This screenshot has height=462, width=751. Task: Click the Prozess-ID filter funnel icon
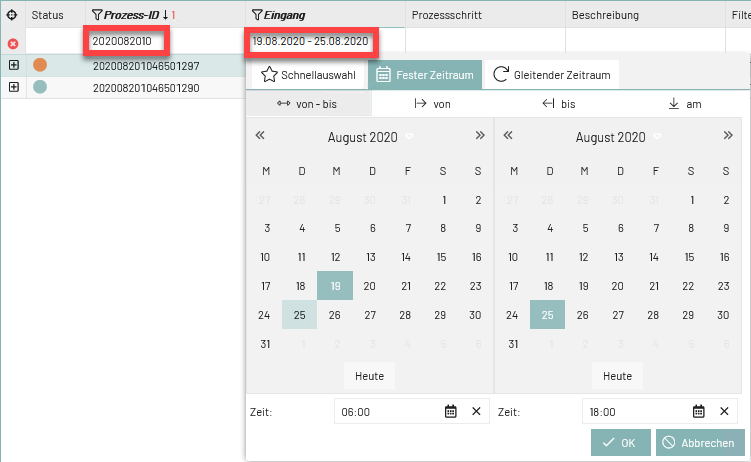click(x=97, y=15)
